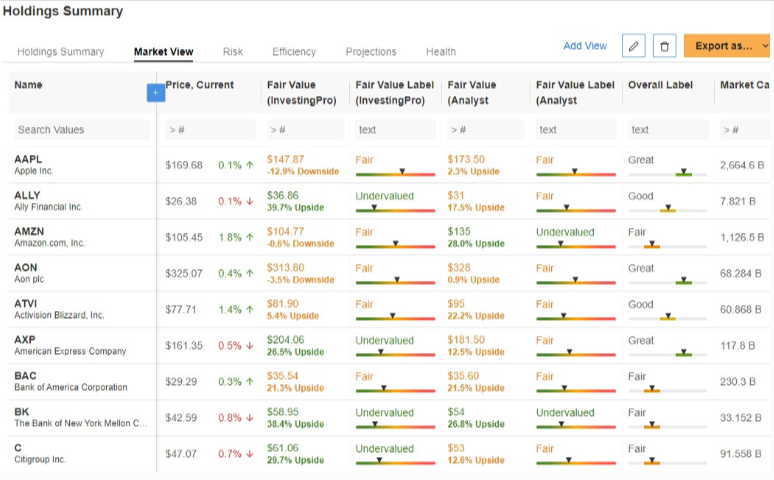Click AON market cap 68.284 B
The height and width of the screenshot is (480, 774).
[740, 273]
